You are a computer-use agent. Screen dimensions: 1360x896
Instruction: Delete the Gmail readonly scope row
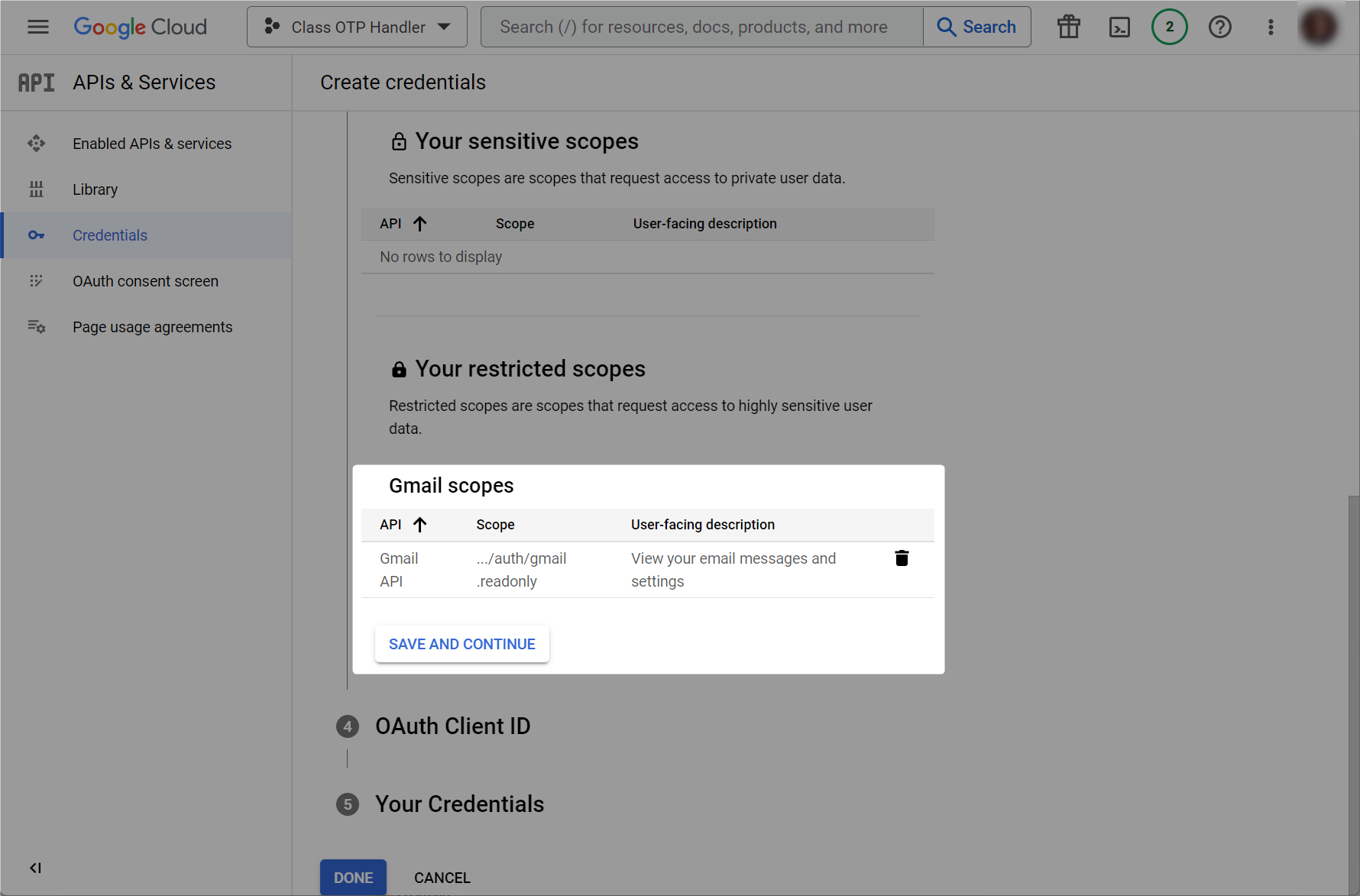coord(902,558)
